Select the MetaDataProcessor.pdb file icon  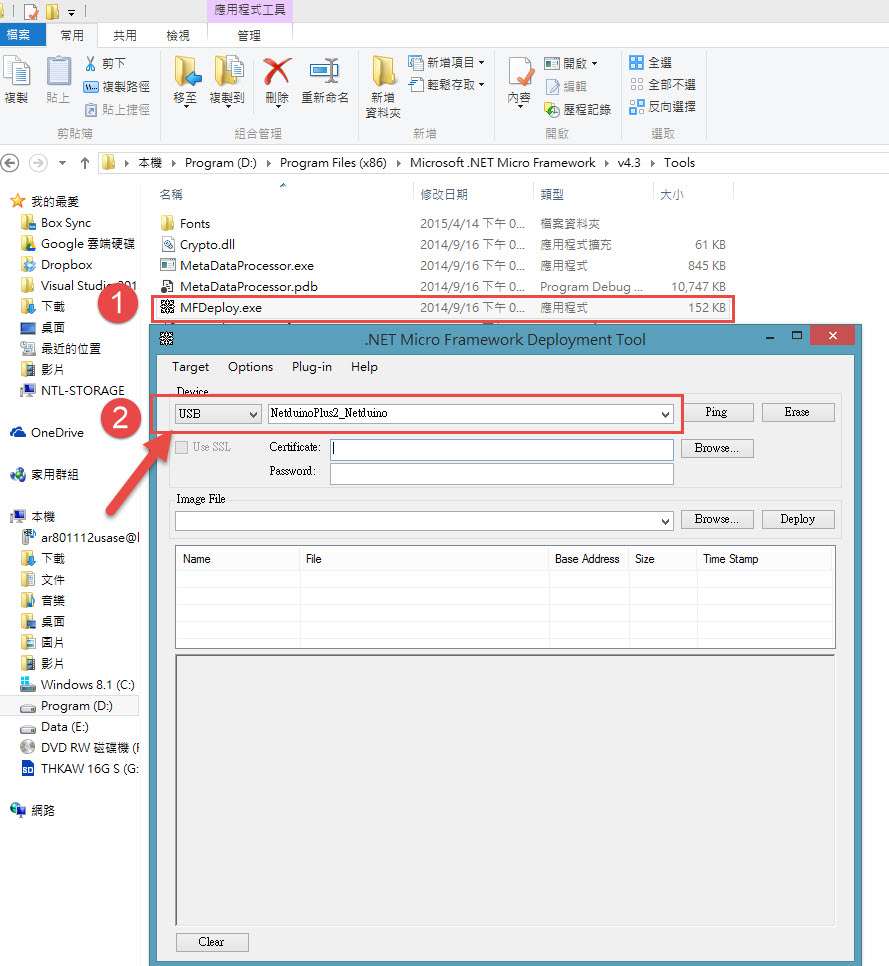(x=167, y=286)
